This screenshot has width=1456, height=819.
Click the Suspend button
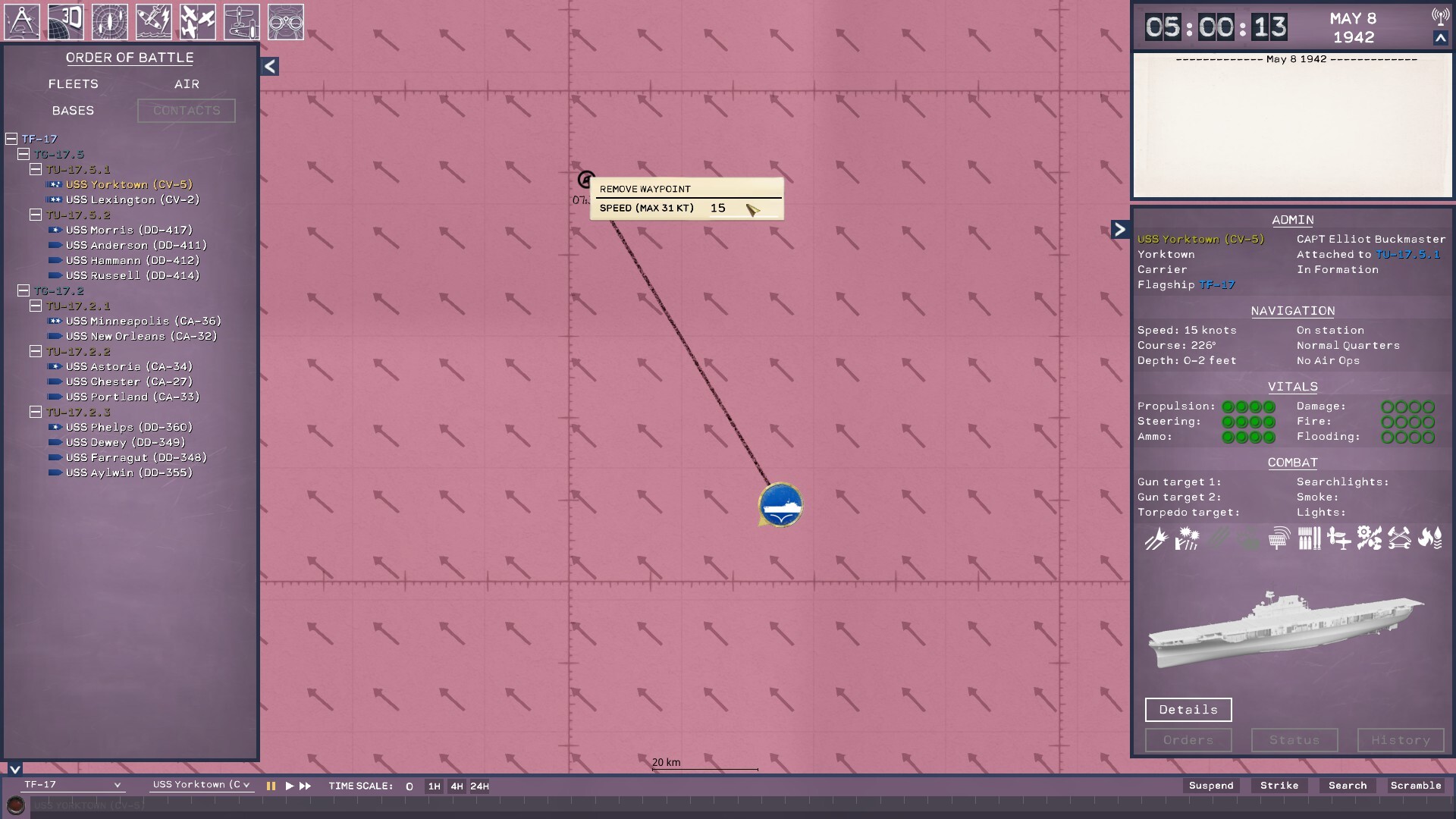click(x=1211, y=786)
